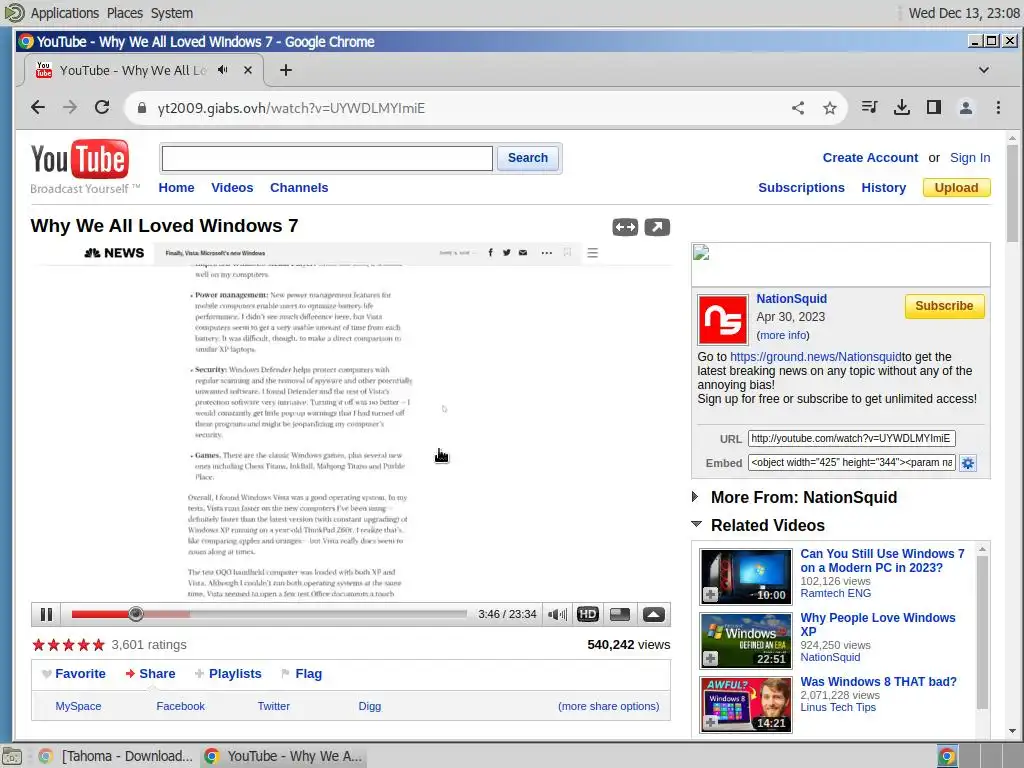Open History page
The width and height of the screenshot is (1024, 768).
(x=884, y=187)
